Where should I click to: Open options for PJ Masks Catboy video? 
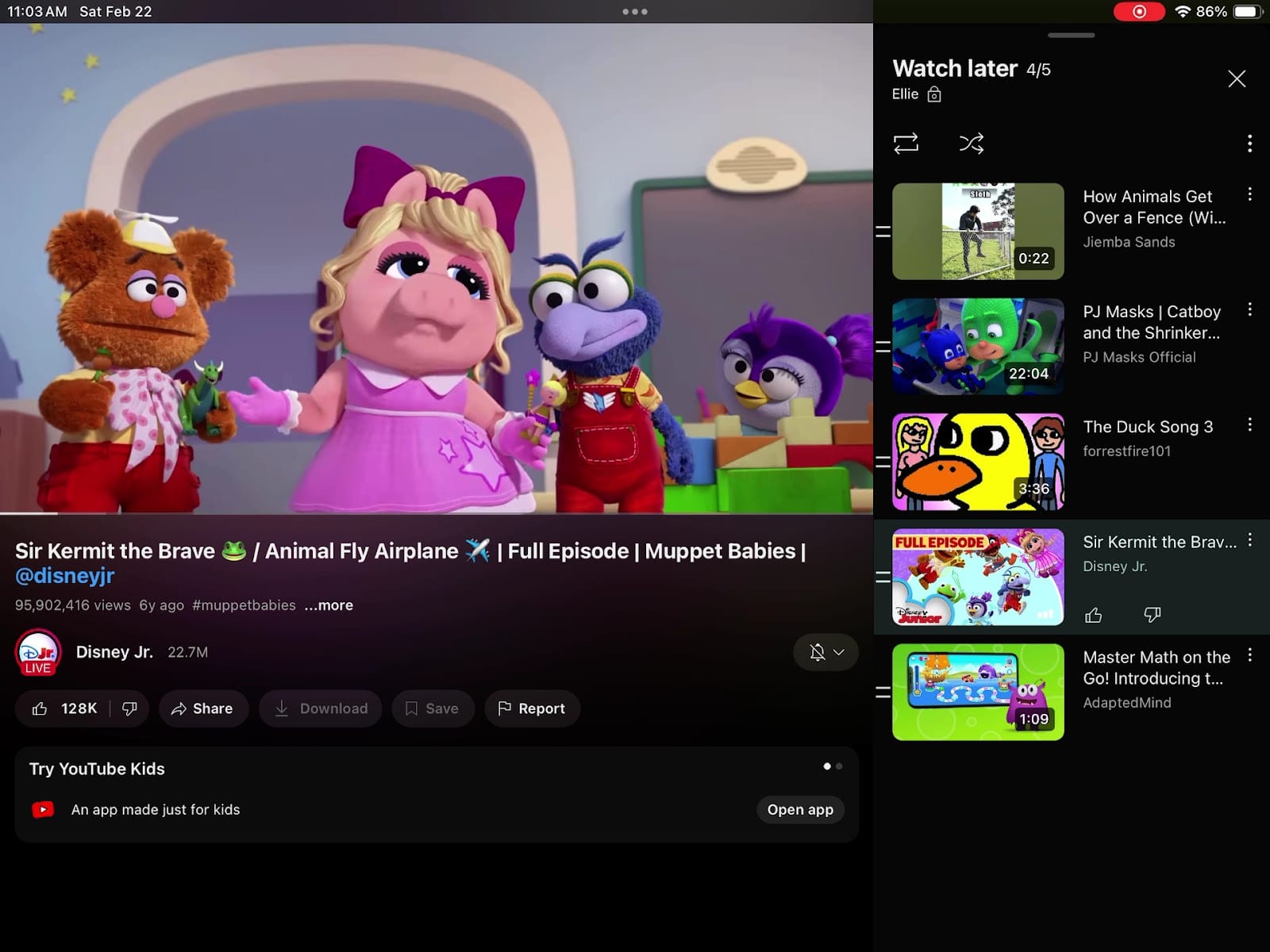pos(1249,309)
